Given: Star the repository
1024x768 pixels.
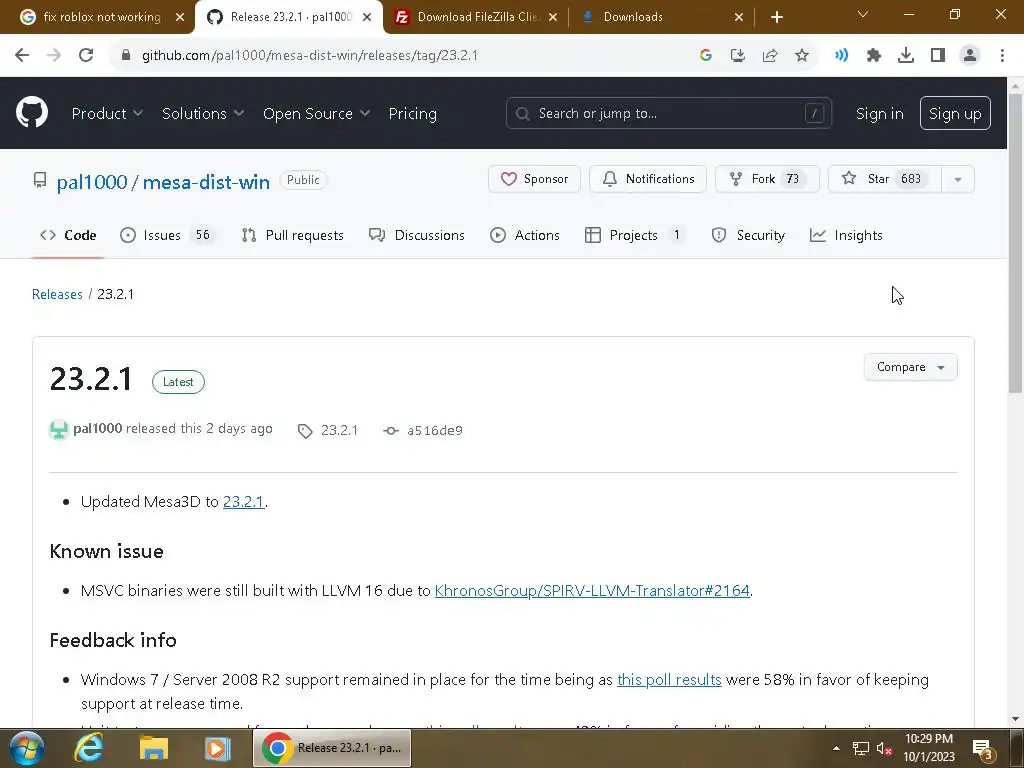Looking at the screenshot, I should pos(885,179).
